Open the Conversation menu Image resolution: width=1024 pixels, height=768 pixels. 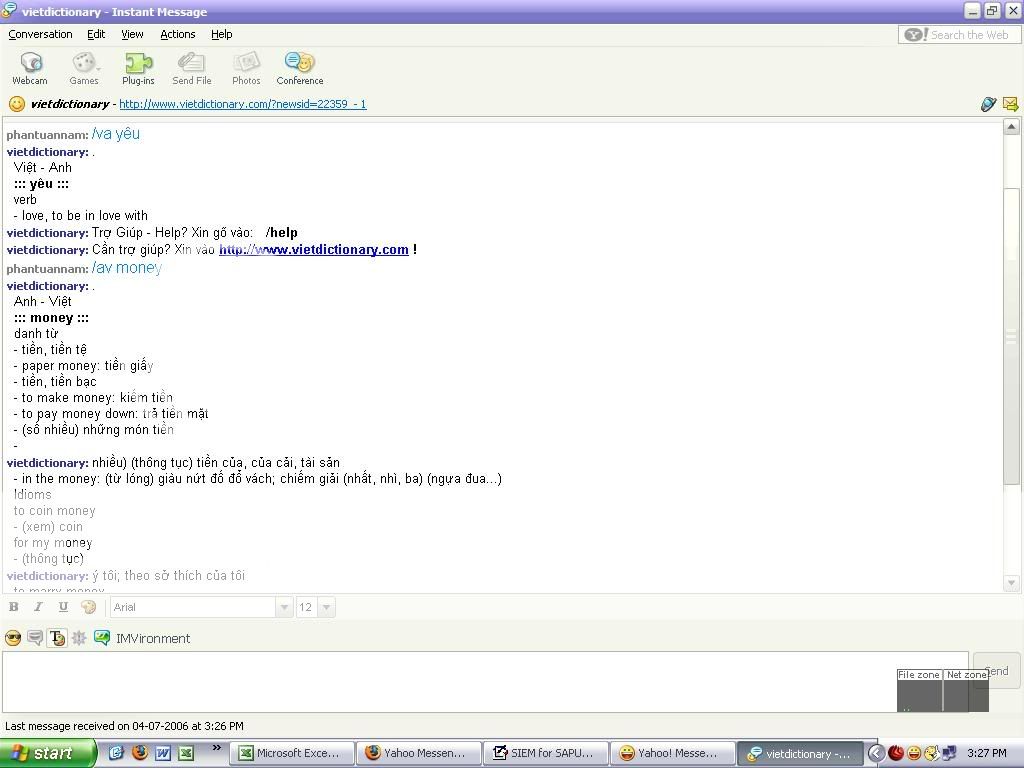click(x=40, y=34)
